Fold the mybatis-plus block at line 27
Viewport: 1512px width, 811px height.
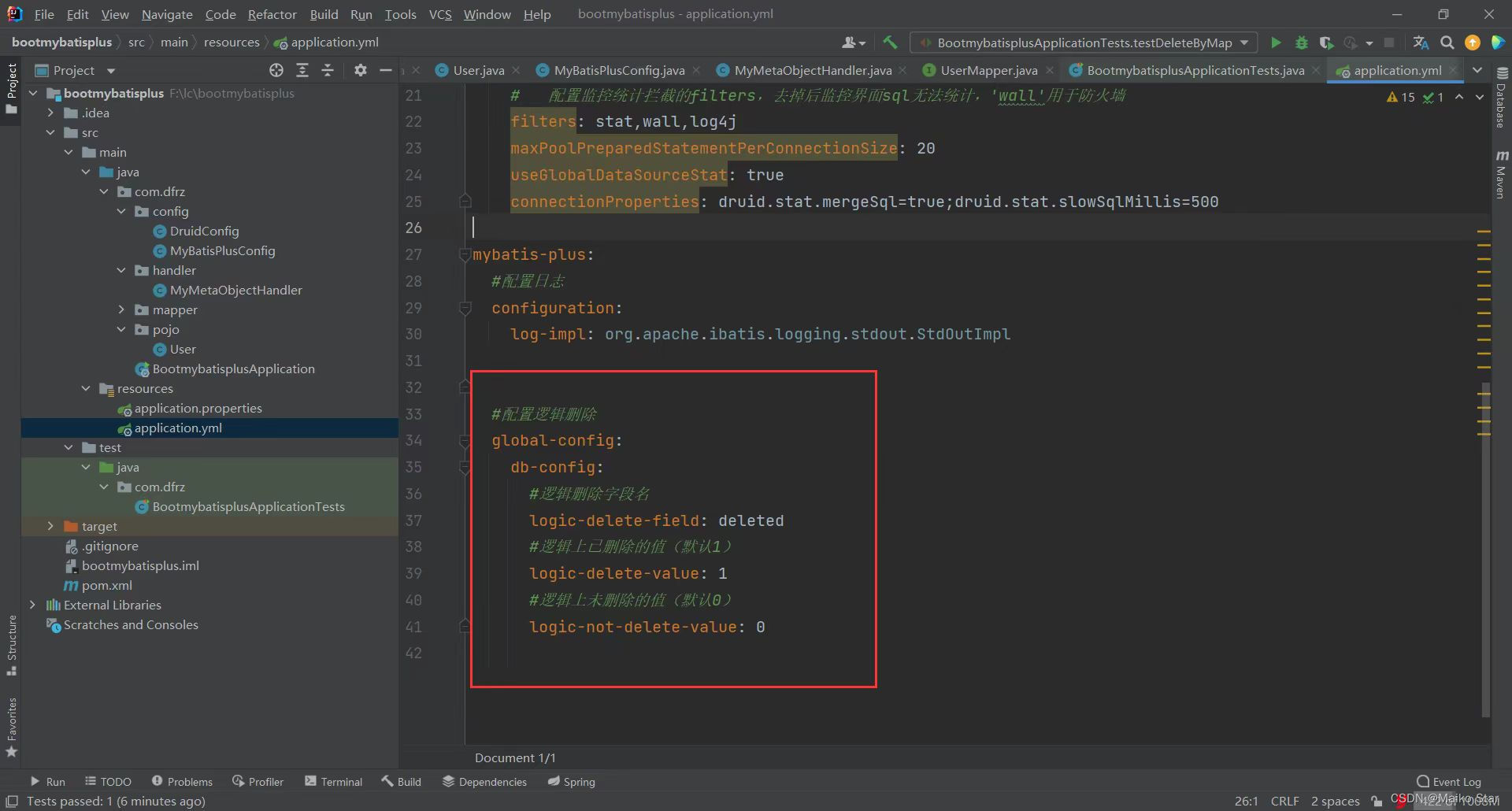(465, 254)
